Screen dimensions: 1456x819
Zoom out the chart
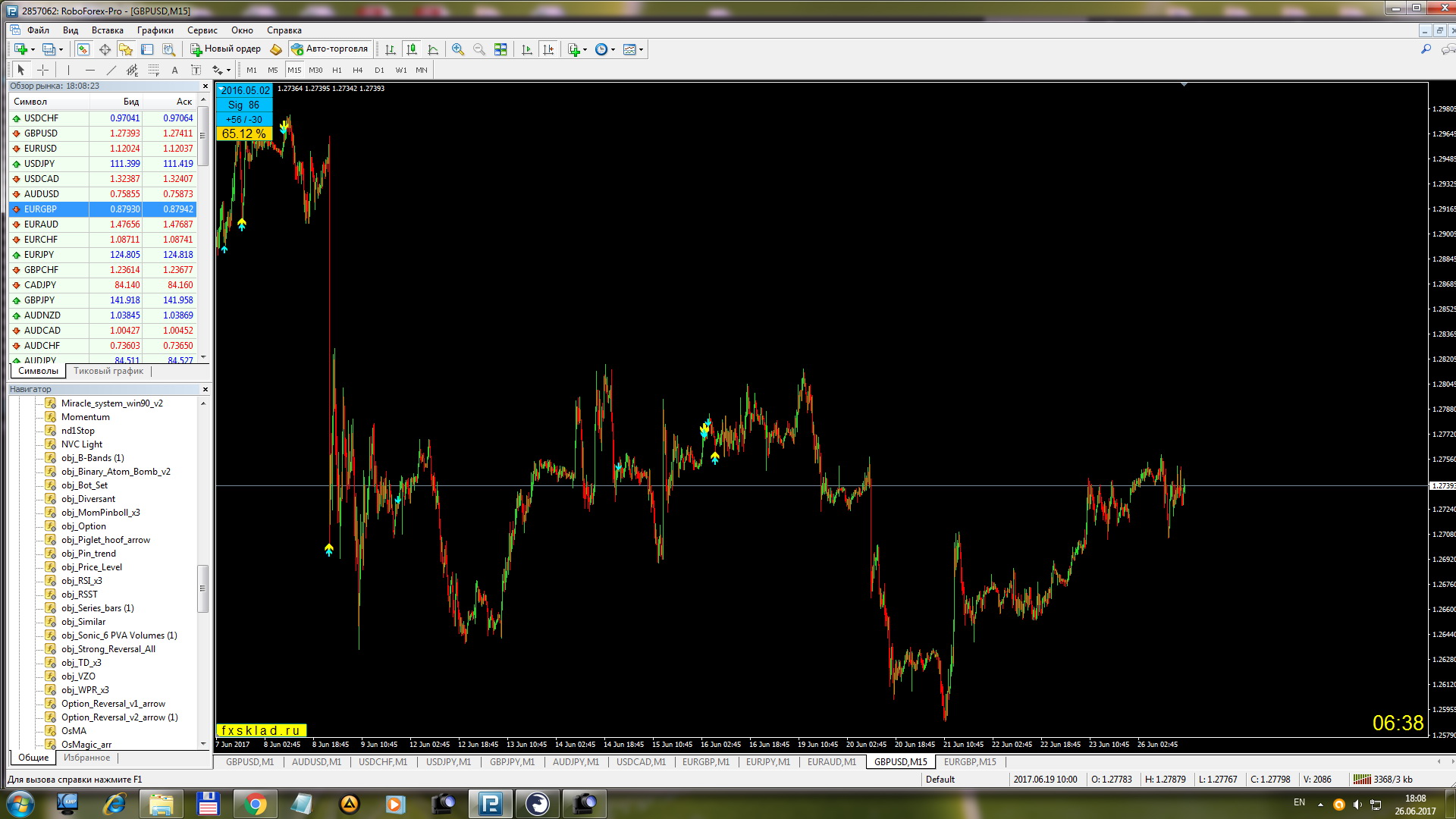[x=479, y=49]
